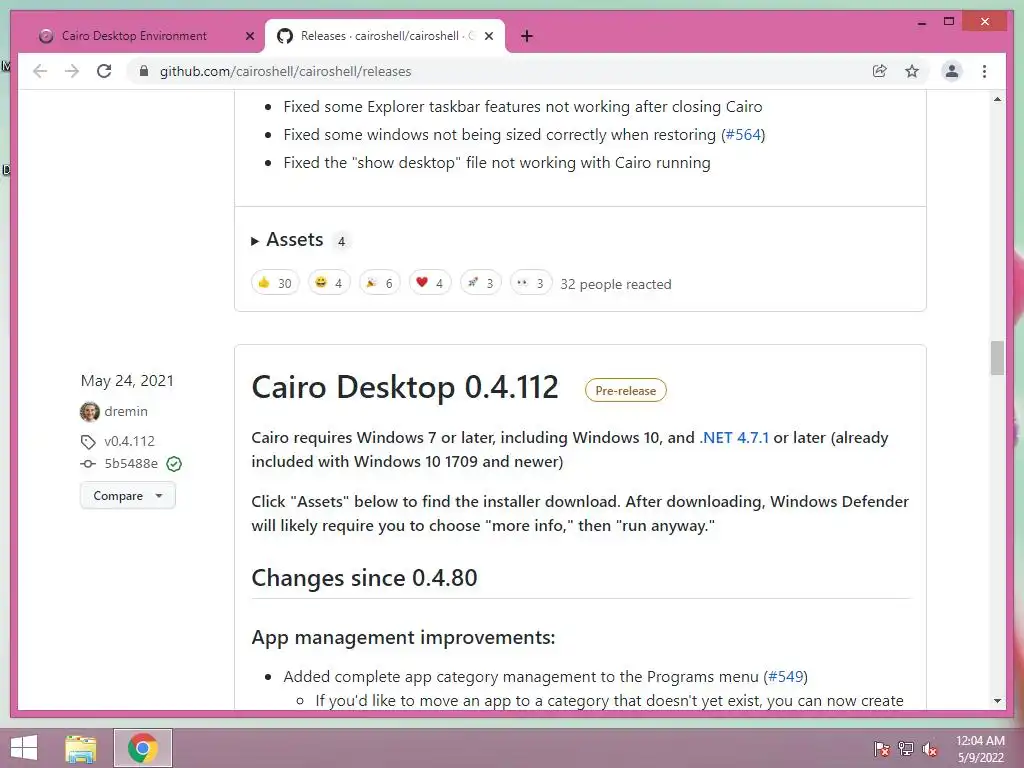Open the Chrome profile avatar
Viewport: 1024px width, 768px height.
(952, 71)
